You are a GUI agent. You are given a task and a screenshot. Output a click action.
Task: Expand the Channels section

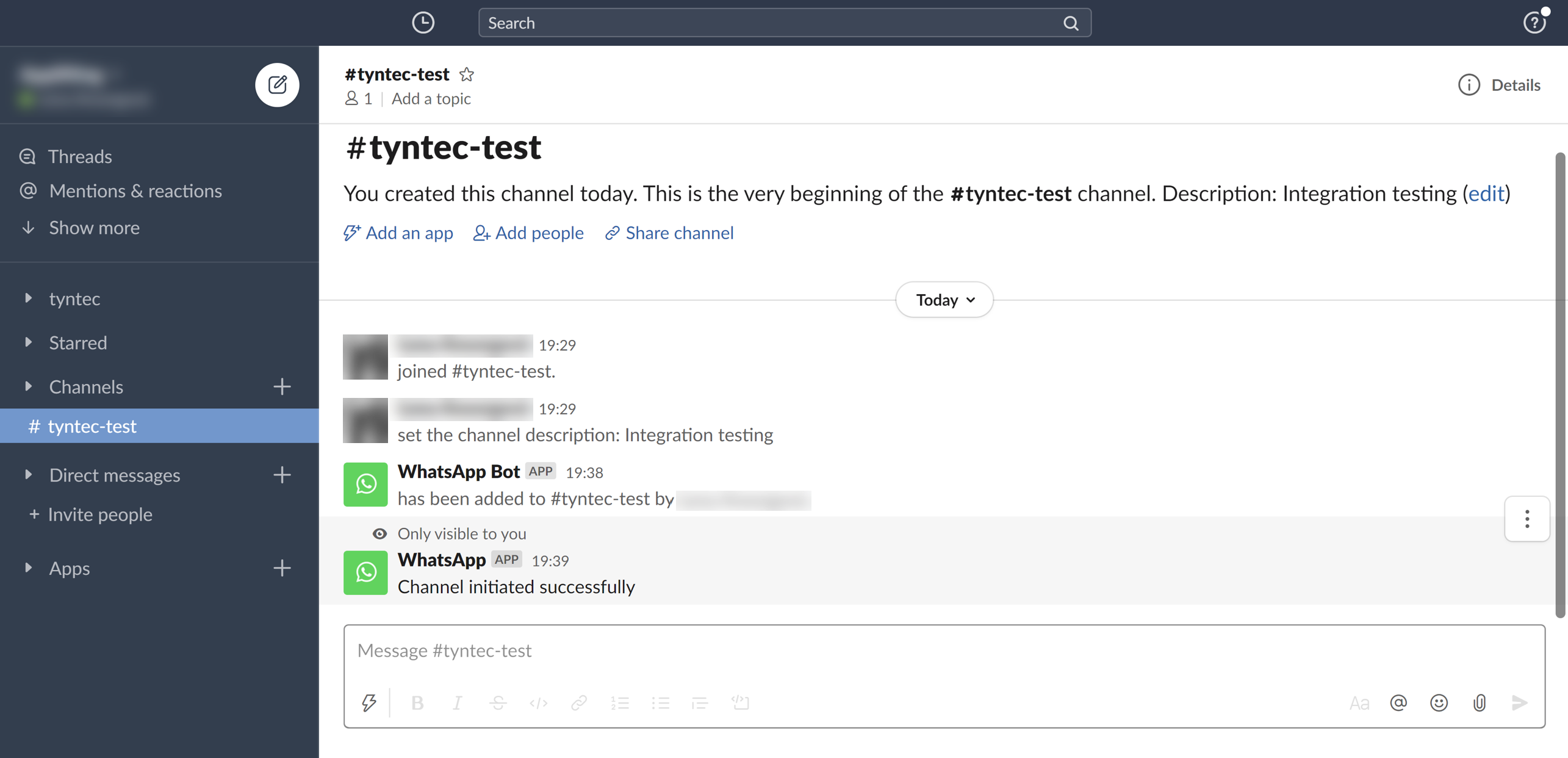[x=28, y=387]
